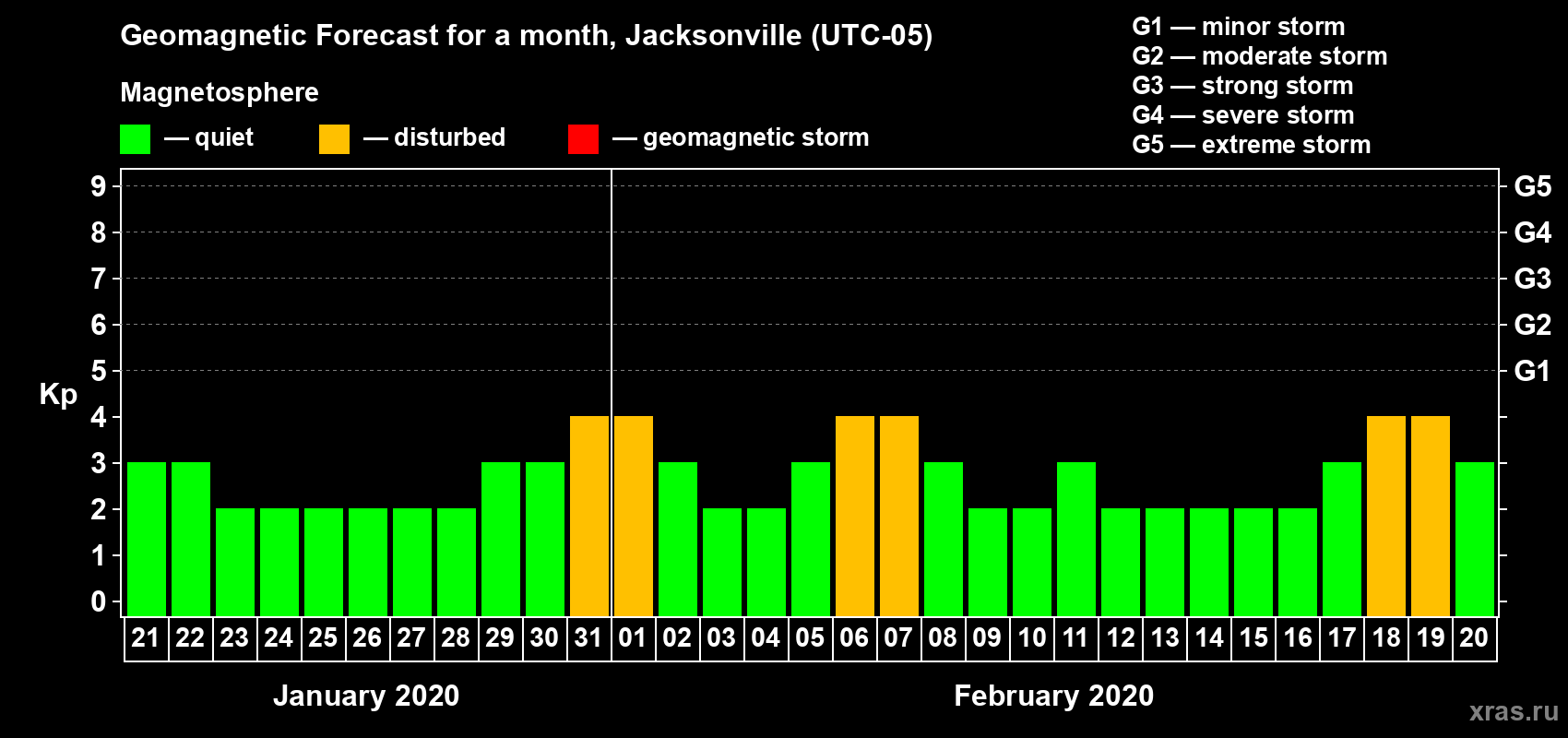Click the Kp value 0 on left axis
Viewport: 1568px width, 738px height.
pyautogui.click(x=99, y=601)
